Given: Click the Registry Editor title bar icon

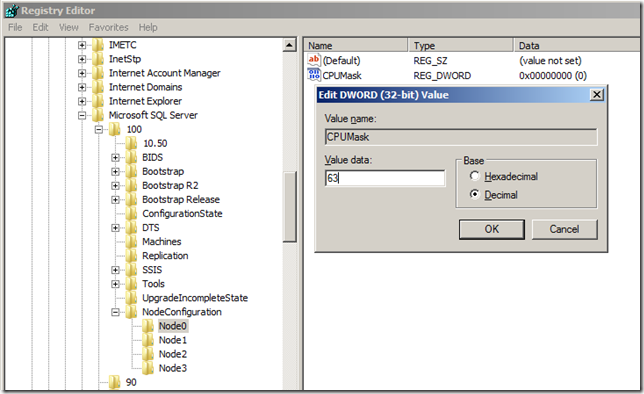Looking at the screenshot, I should pos(12,10).
